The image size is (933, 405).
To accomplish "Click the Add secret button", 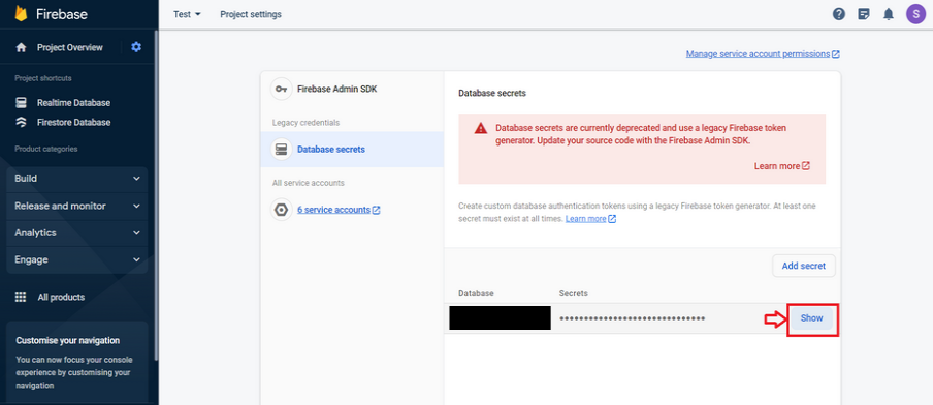I will click(803, 265).
